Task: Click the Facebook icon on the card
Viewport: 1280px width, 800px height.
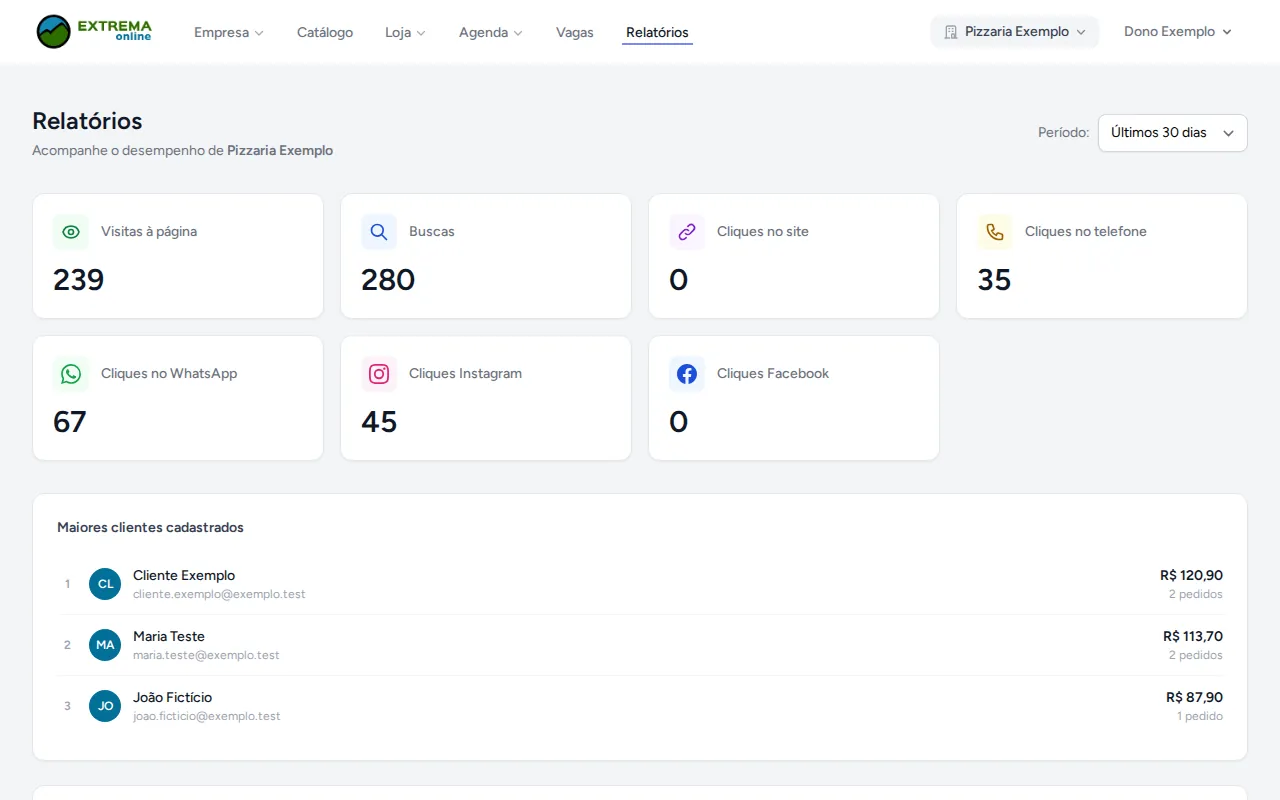Action: click(687, 374)
